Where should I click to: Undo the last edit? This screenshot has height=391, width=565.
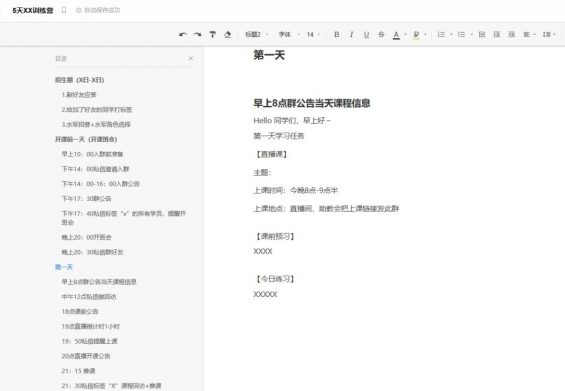[183, 35]
